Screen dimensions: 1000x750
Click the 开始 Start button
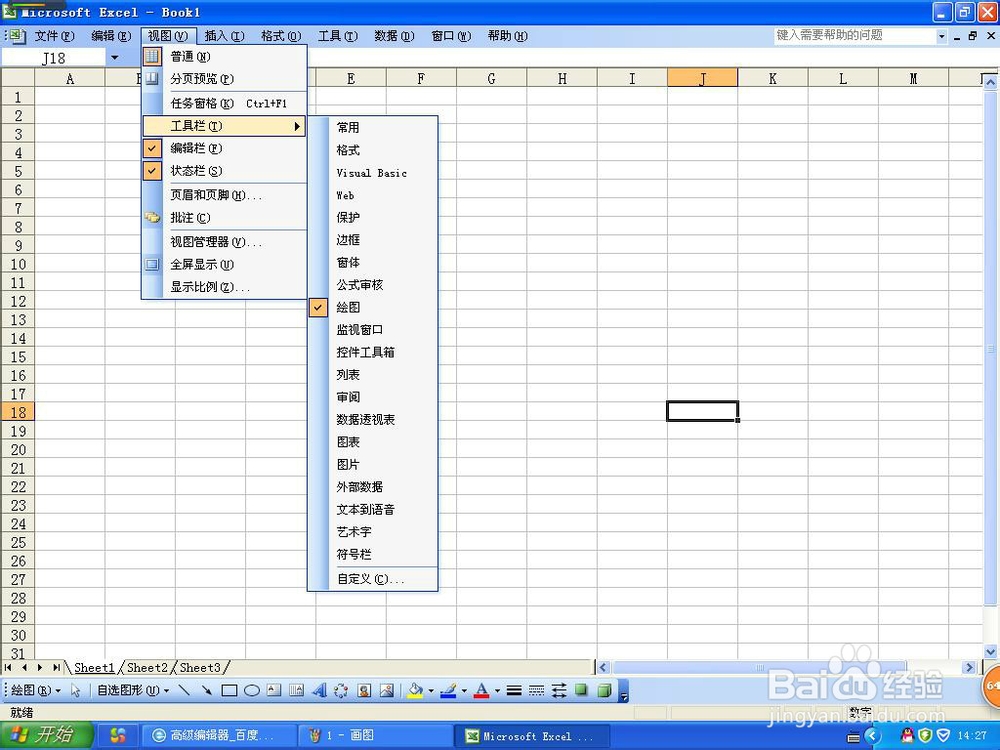click(x=46, y=735)
